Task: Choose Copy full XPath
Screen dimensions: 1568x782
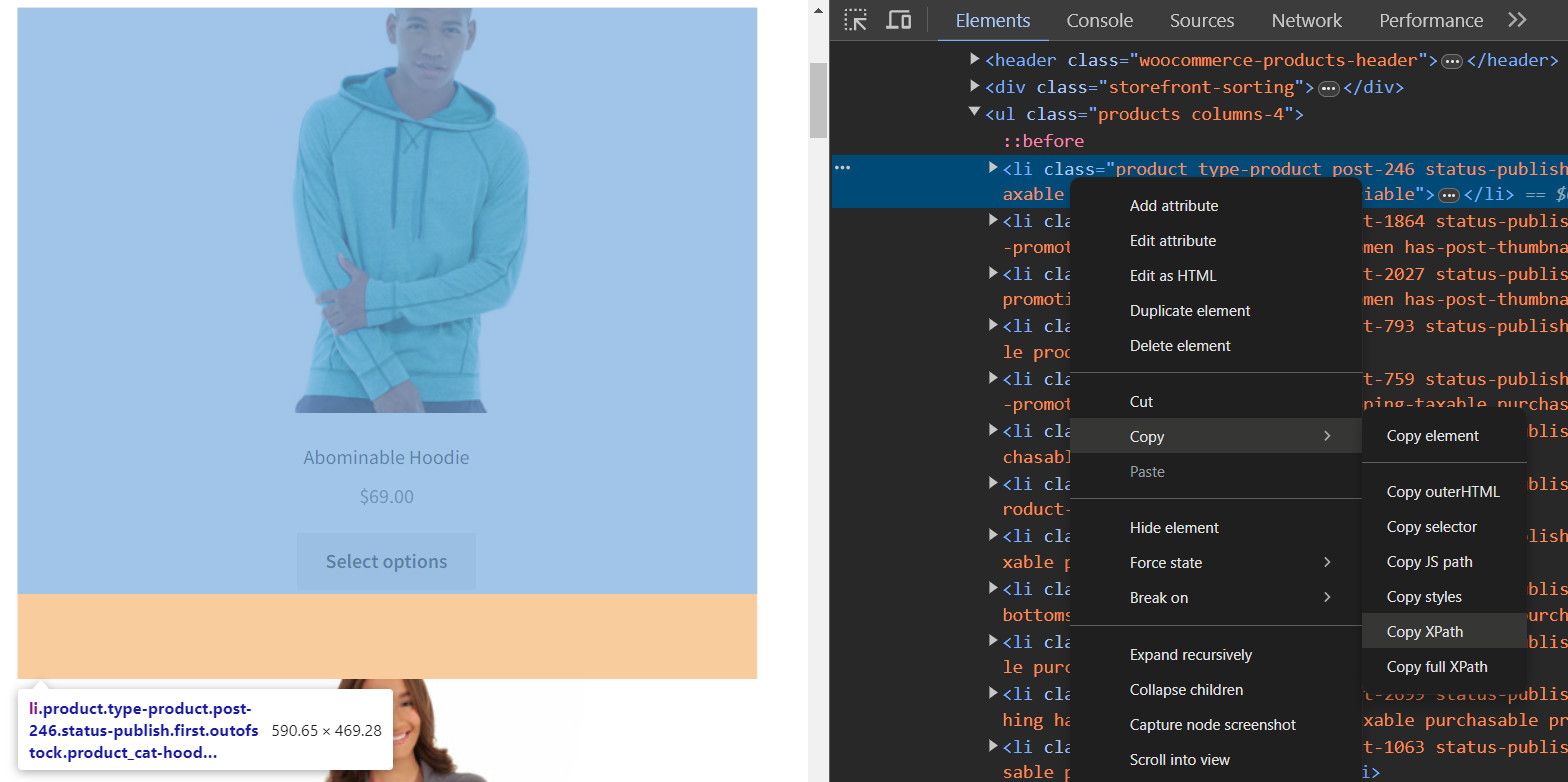Action: tap(1444, 667)
